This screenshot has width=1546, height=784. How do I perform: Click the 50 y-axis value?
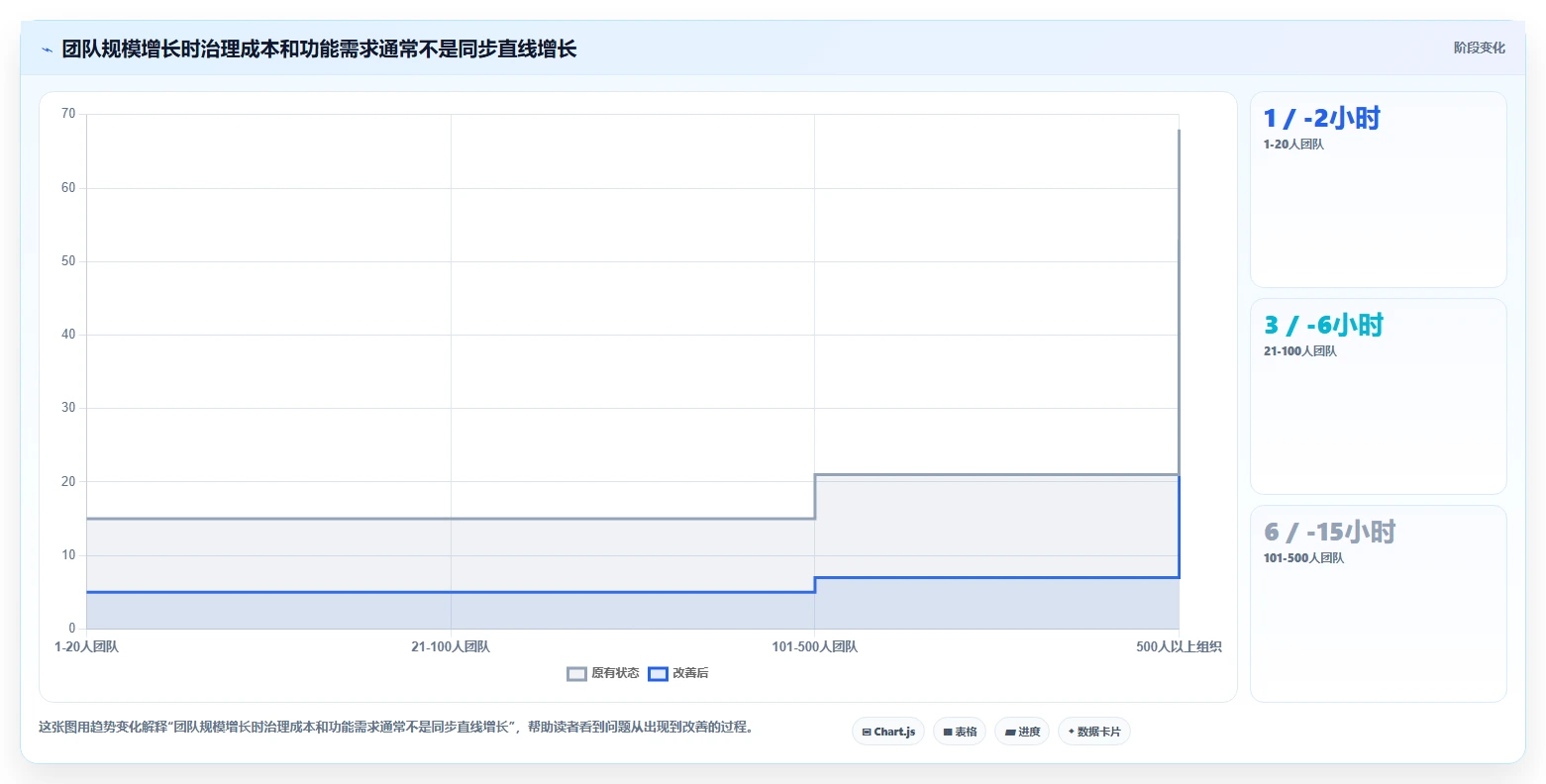68,261
